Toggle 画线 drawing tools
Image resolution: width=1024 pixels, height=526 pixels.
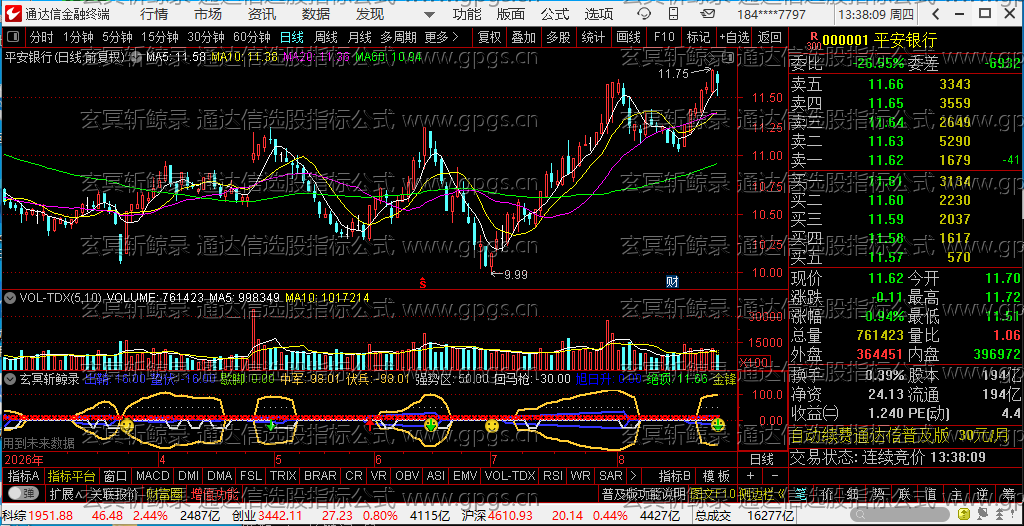[x=628, y=37]
